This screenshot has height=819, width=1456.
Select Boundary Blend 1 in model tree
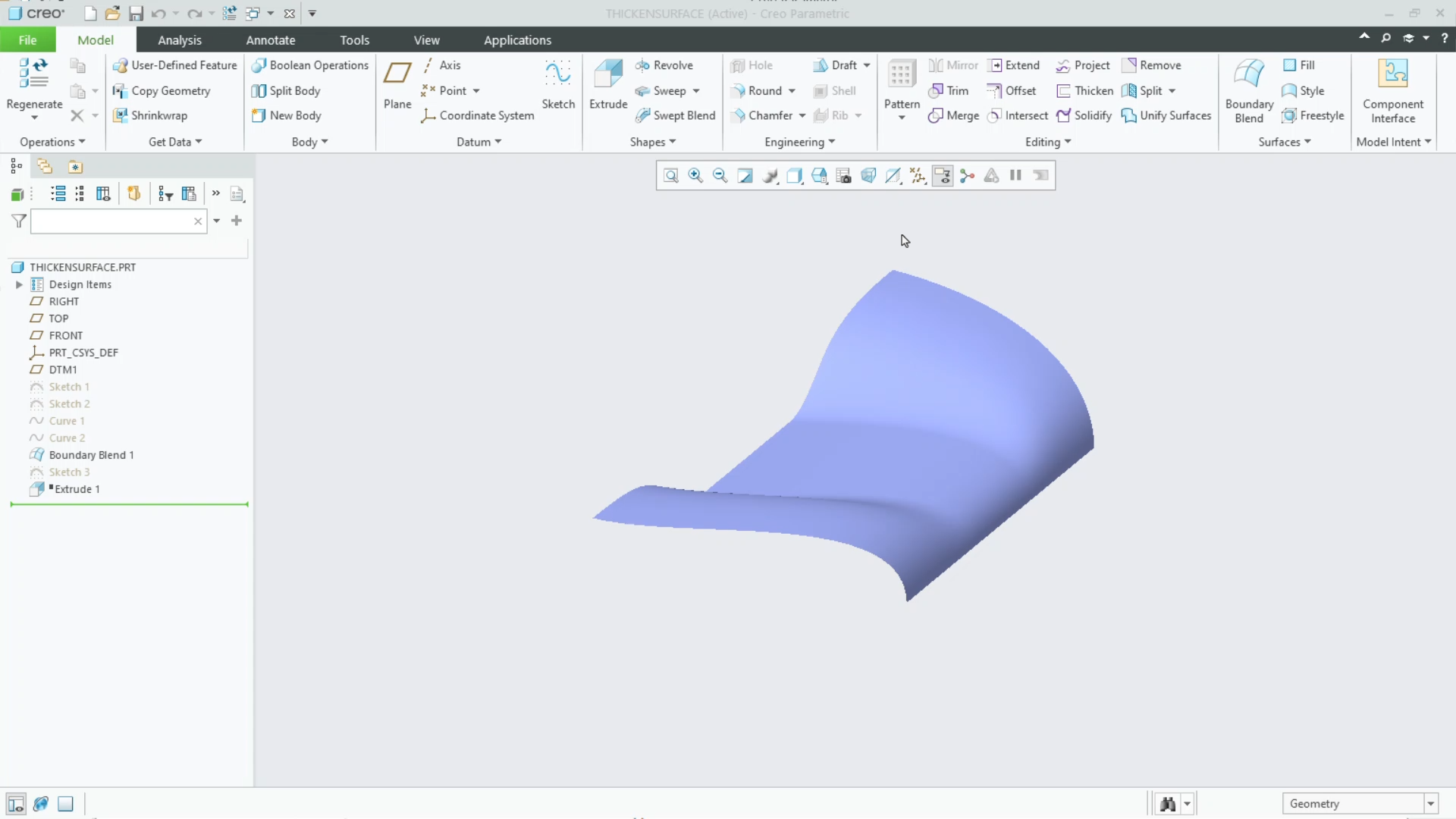pos(91,455)
